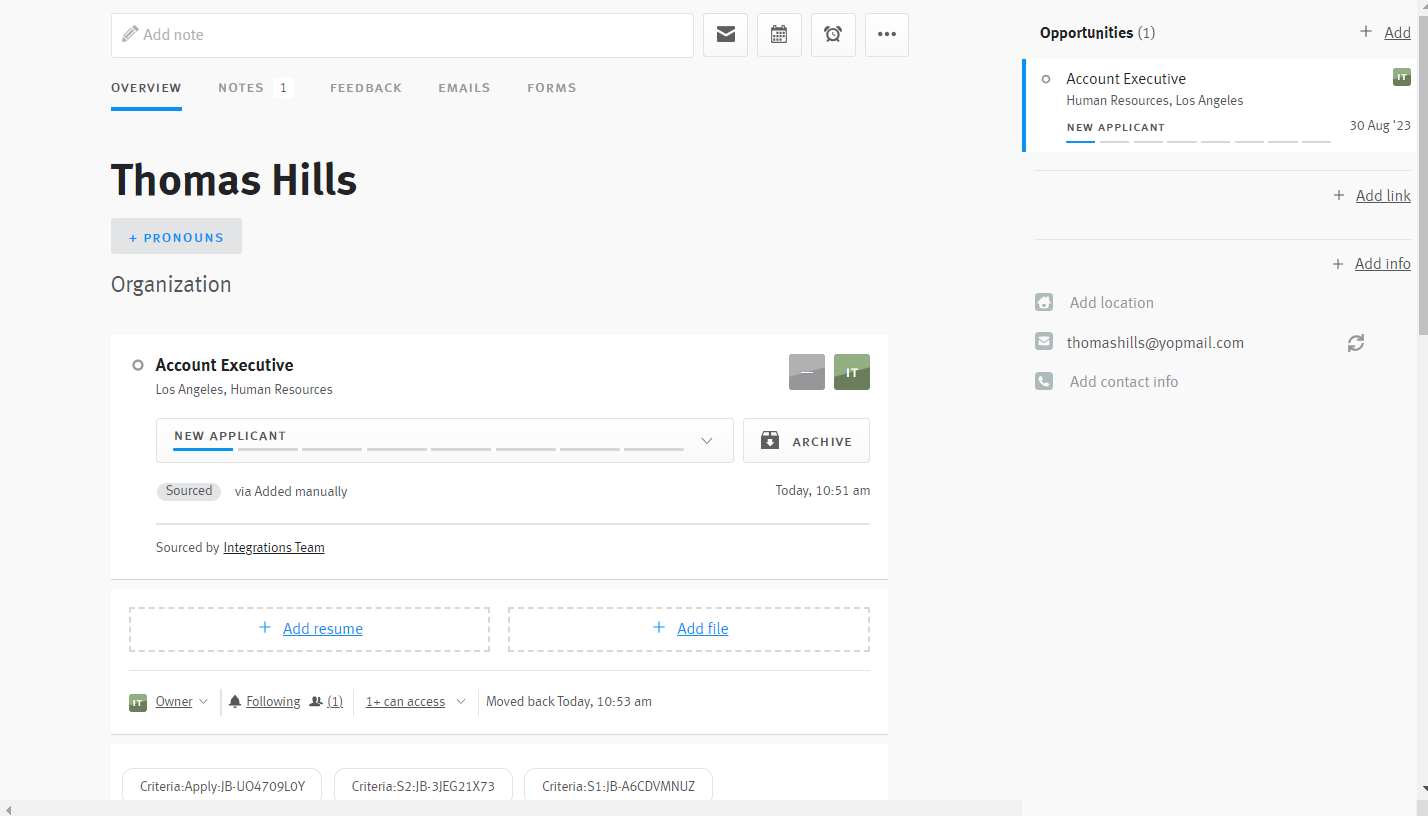
Task: Click the Criteria:S2:JB-3JEG21X73 tag
Action: [x=423, y=786]
